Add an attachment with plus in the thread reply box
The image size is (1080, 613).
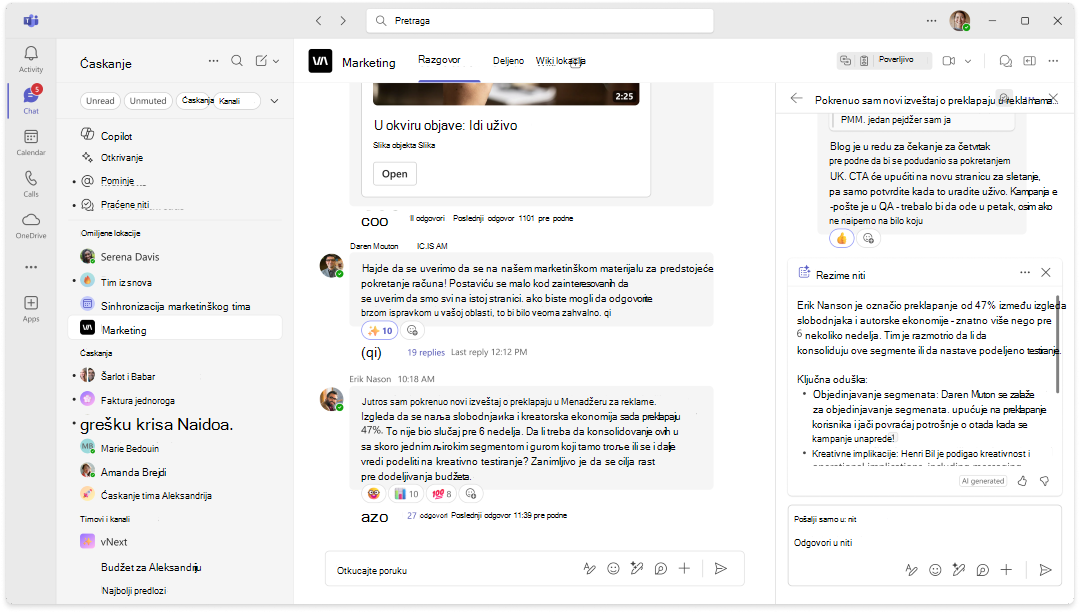pyautogui.click(x=1006, y=570)
